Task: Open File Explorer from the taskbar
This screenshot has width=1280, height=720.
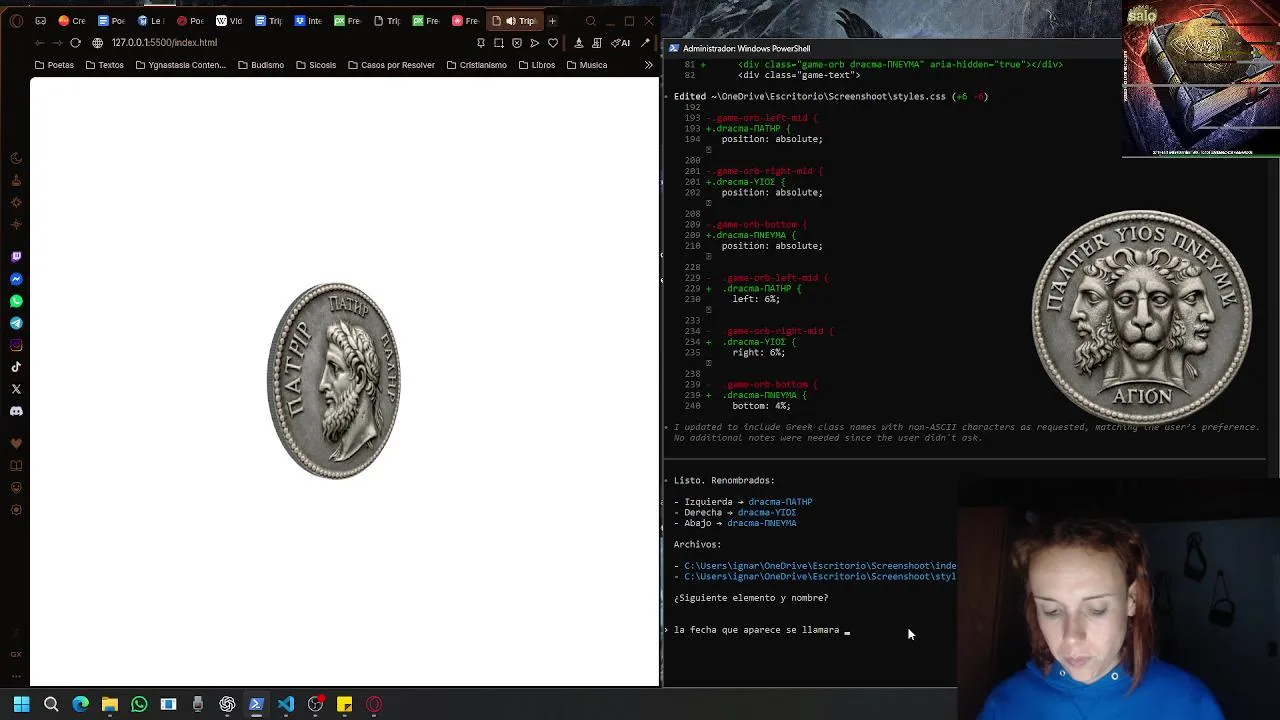Action: click(110, 704)
